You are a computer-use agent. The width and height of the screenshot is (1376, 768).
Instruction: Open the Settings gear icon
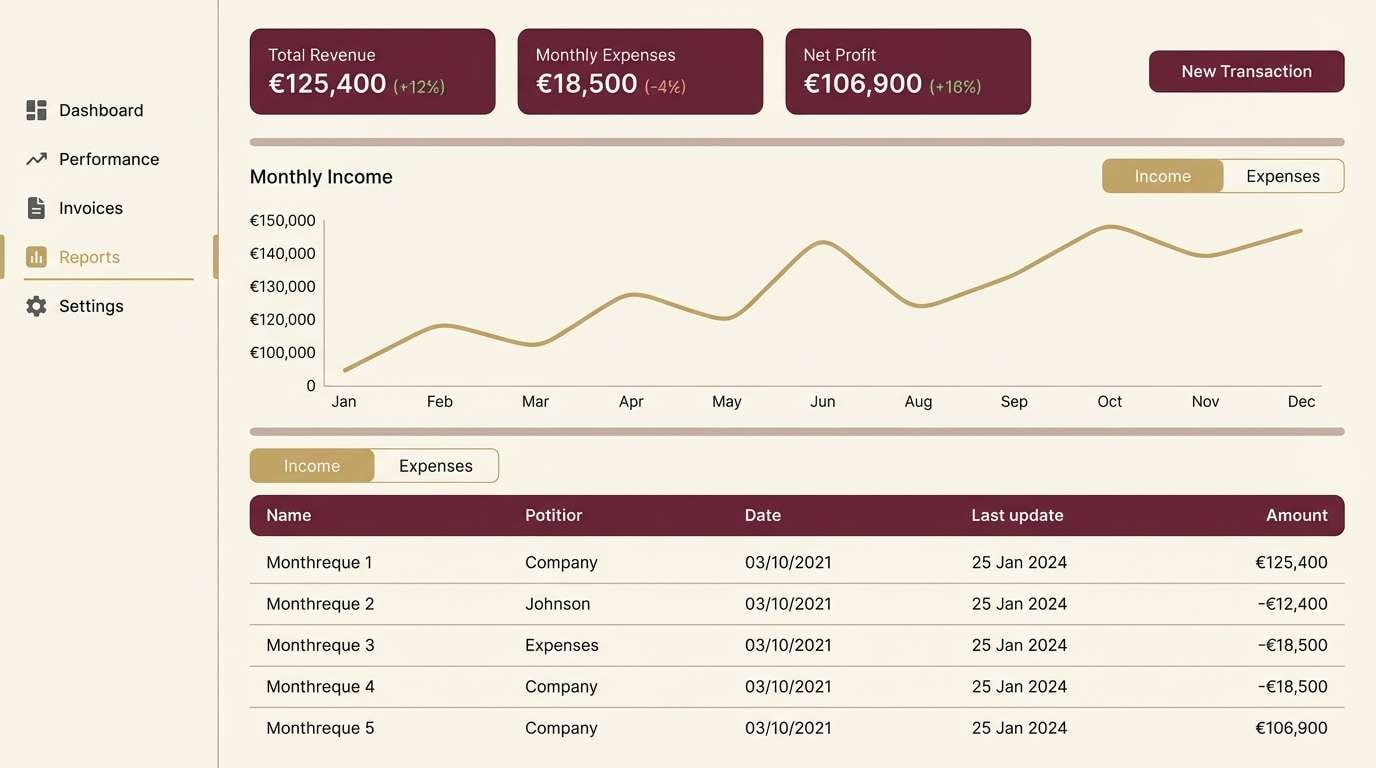click(36, 305)
